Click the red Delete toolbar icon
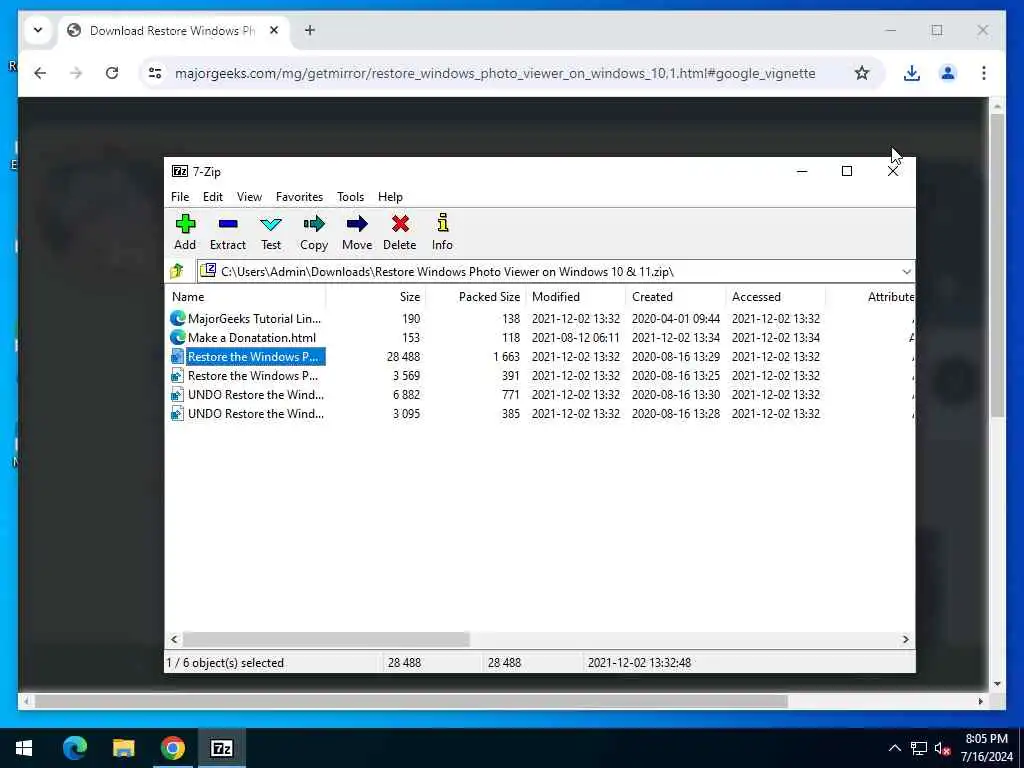Image resolution: width=1024 pixels, height=768 pixels. point(400,224)
